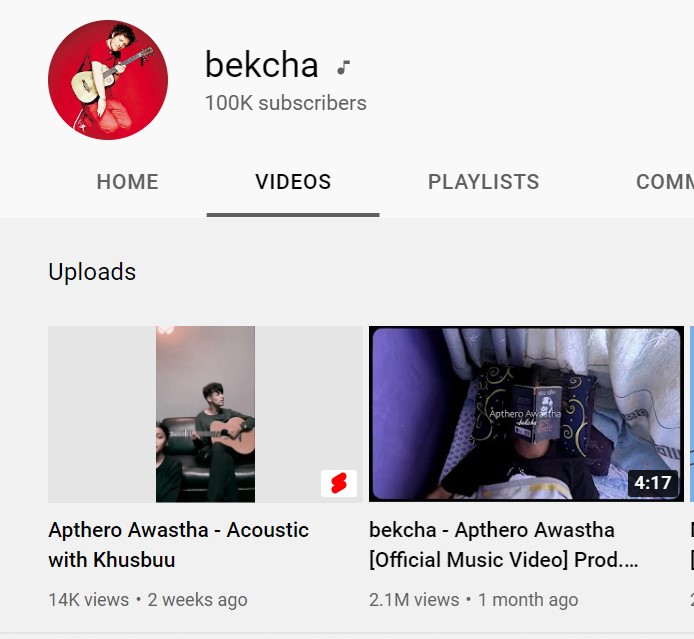Switch to the PLAYLISTS tab
The image size is (694, 639).
click(483, 182)
